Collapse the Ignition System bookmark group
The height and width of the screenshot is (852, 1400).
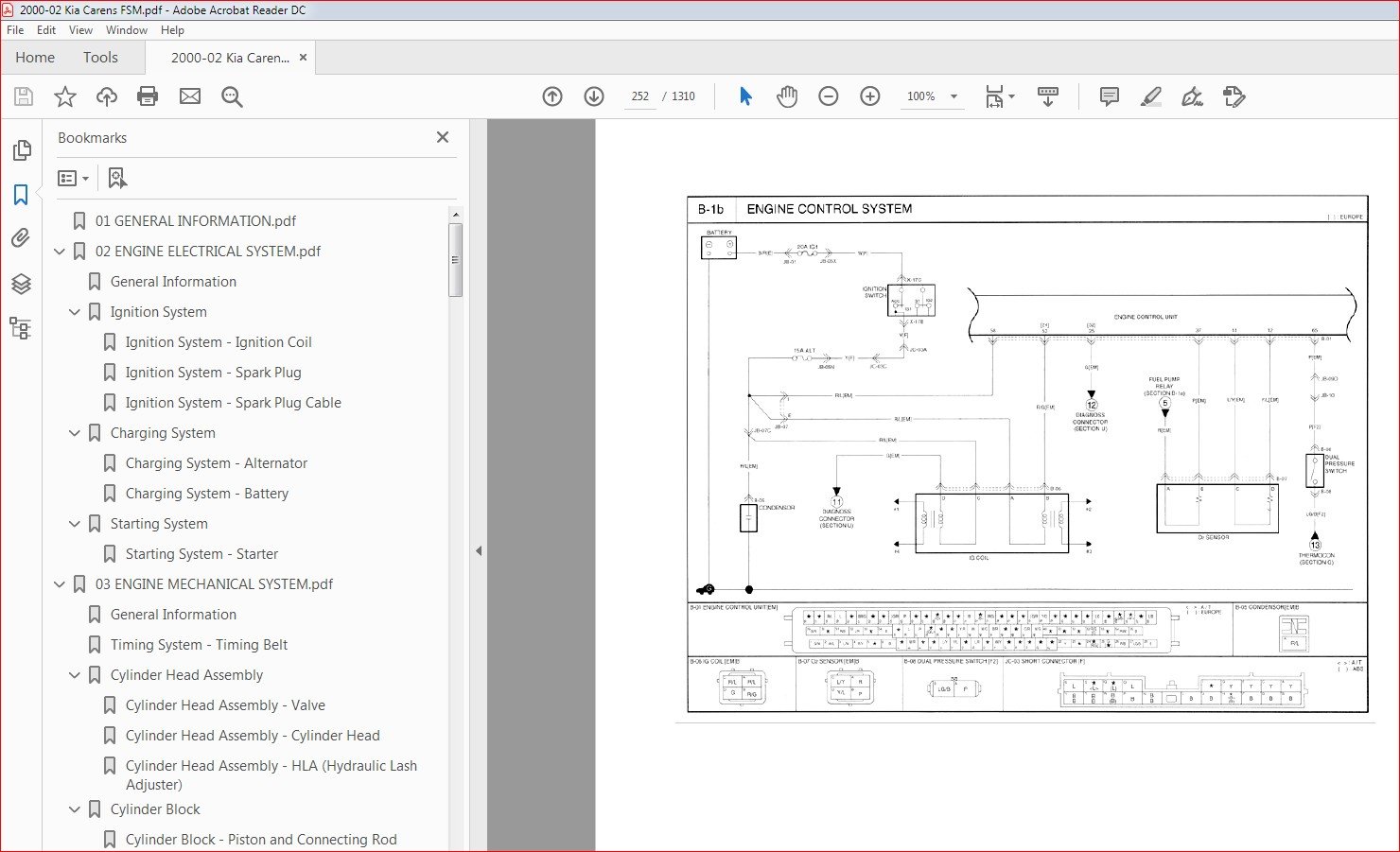(x=75, y=312)
